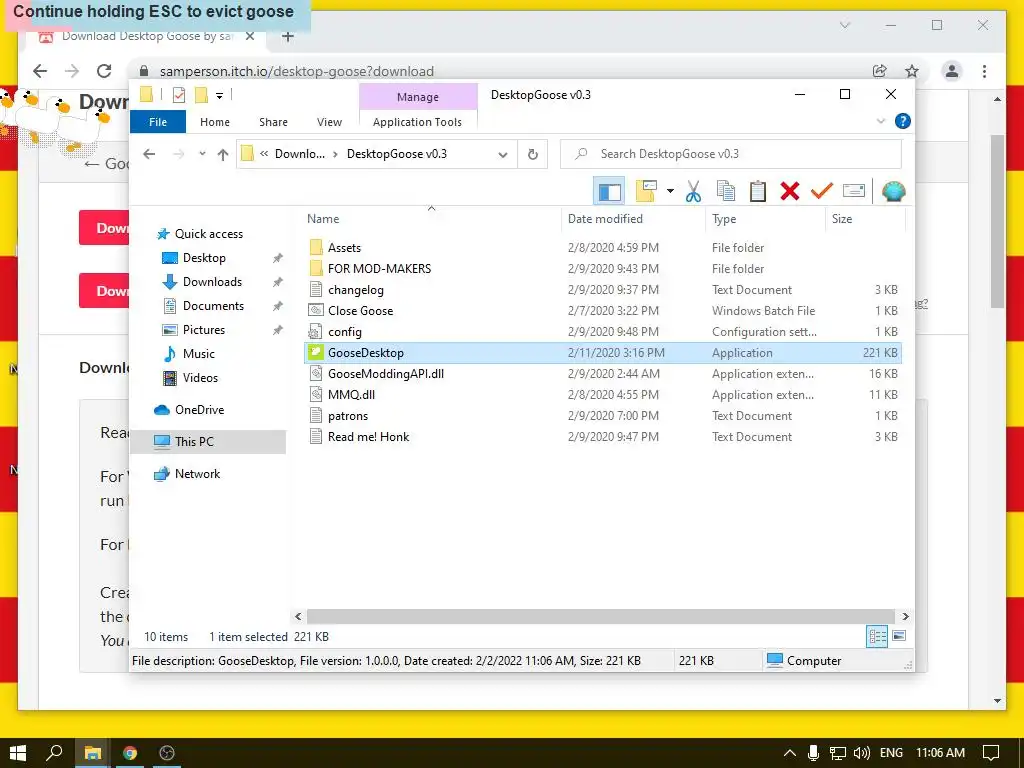Image resolution: width=1024 pixels, height=768 pixels.
Task: Select the Read me! Honk file
Action: click(603, 437)
